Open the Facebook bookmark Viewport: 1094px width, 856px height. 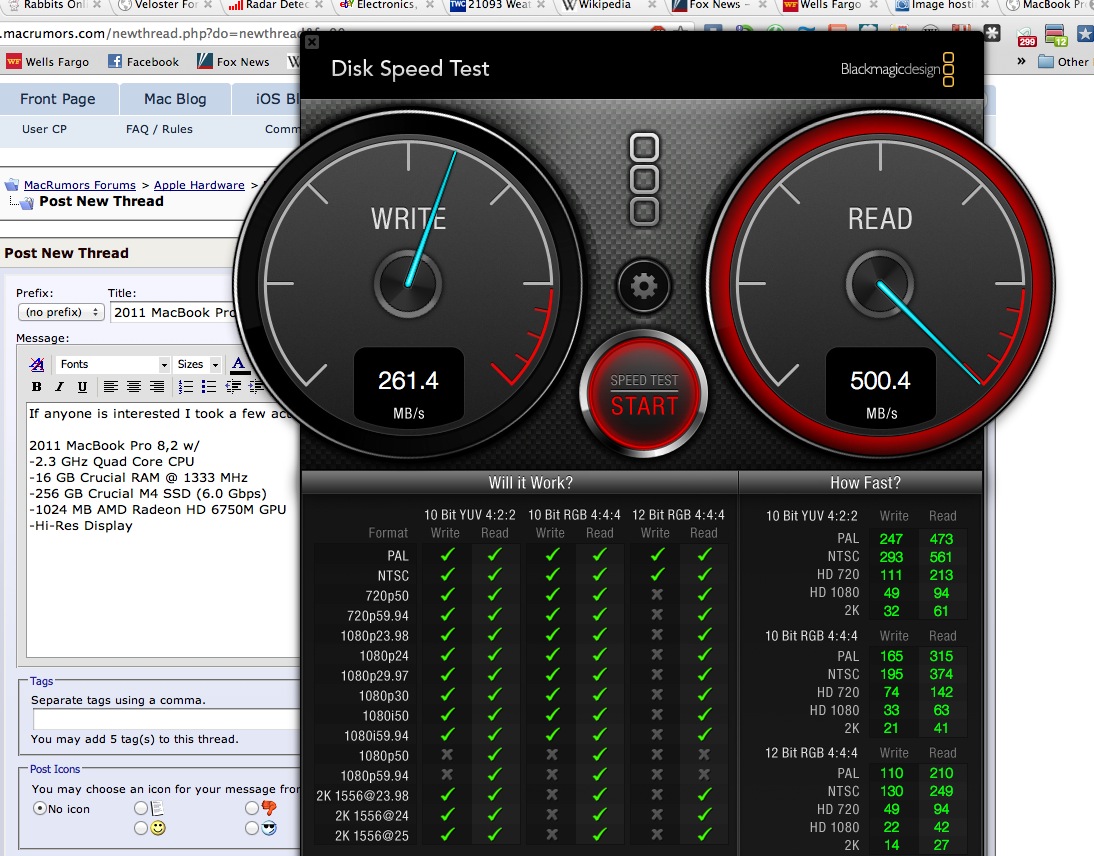144,61
